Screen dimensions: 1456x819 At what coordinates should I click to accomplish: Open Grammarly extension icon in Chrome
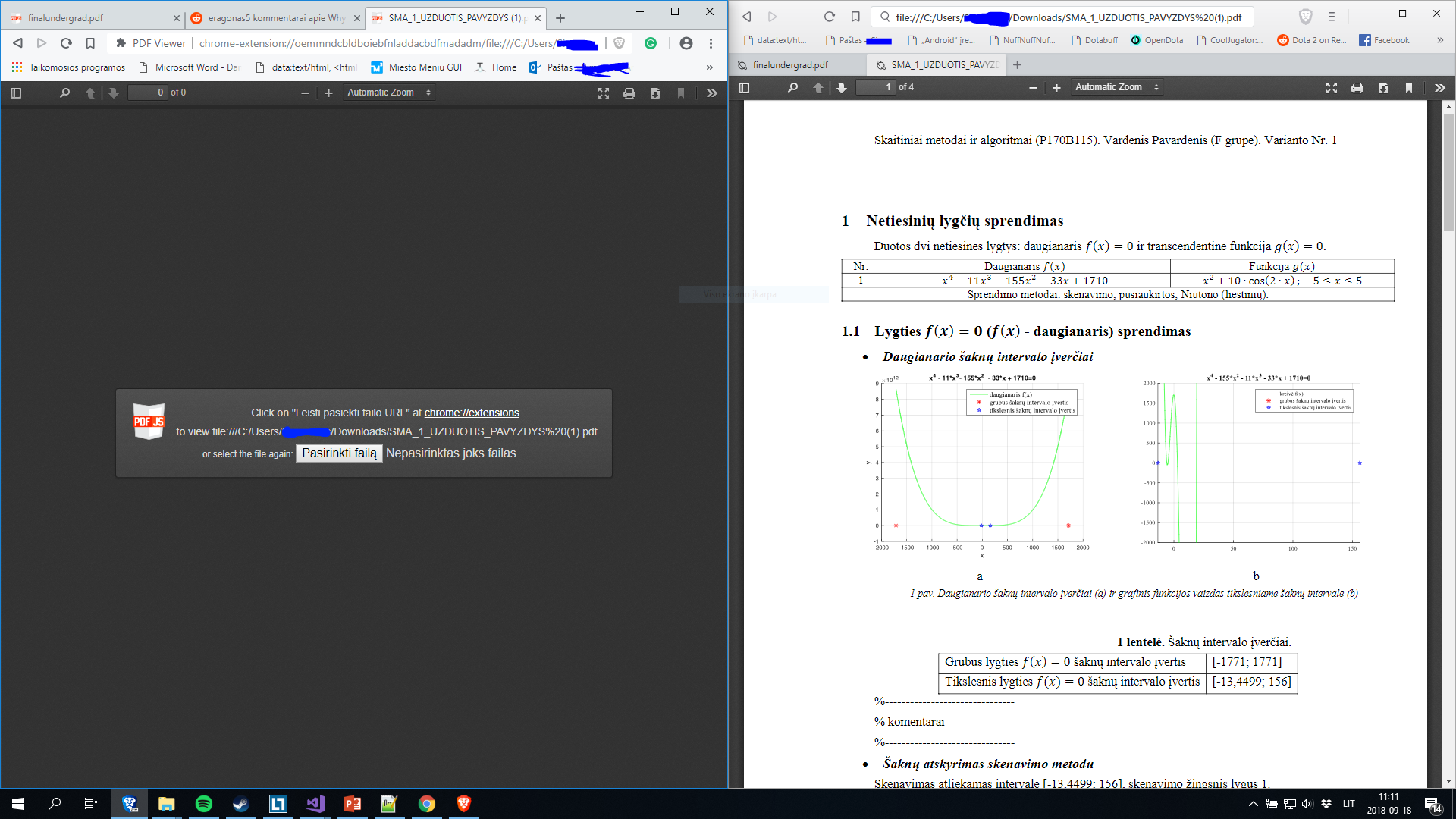[x=651, y=43]
